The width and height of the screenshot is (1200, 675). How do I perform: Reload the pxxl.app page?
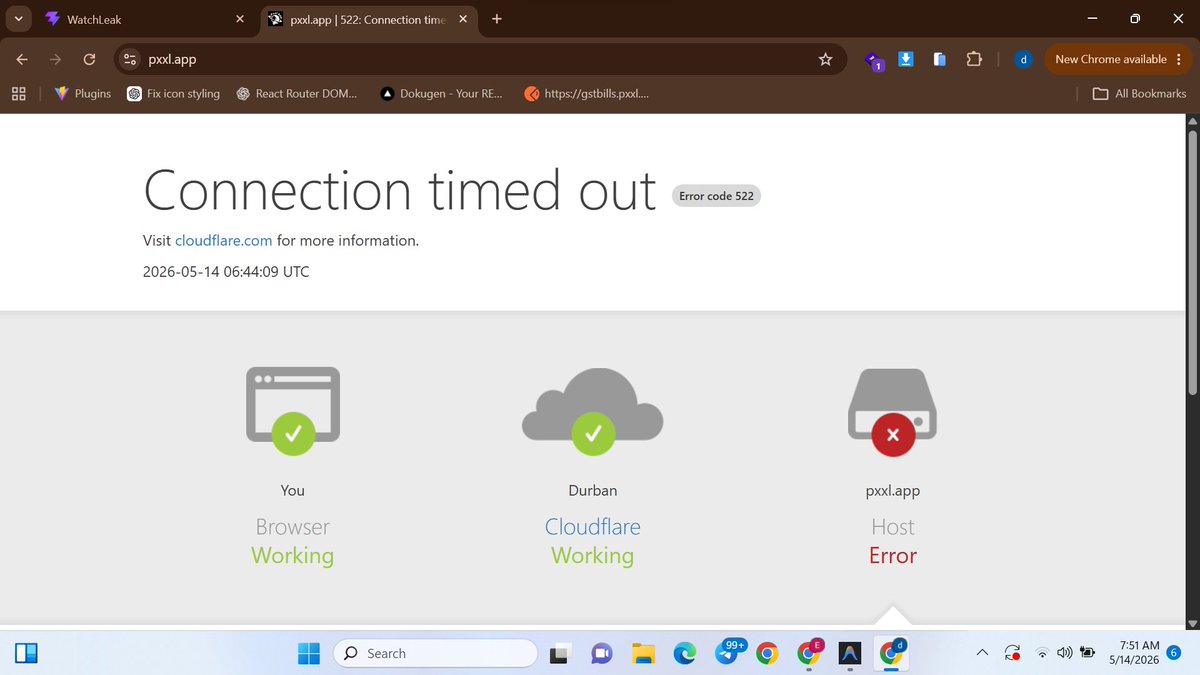pos(89,60)
